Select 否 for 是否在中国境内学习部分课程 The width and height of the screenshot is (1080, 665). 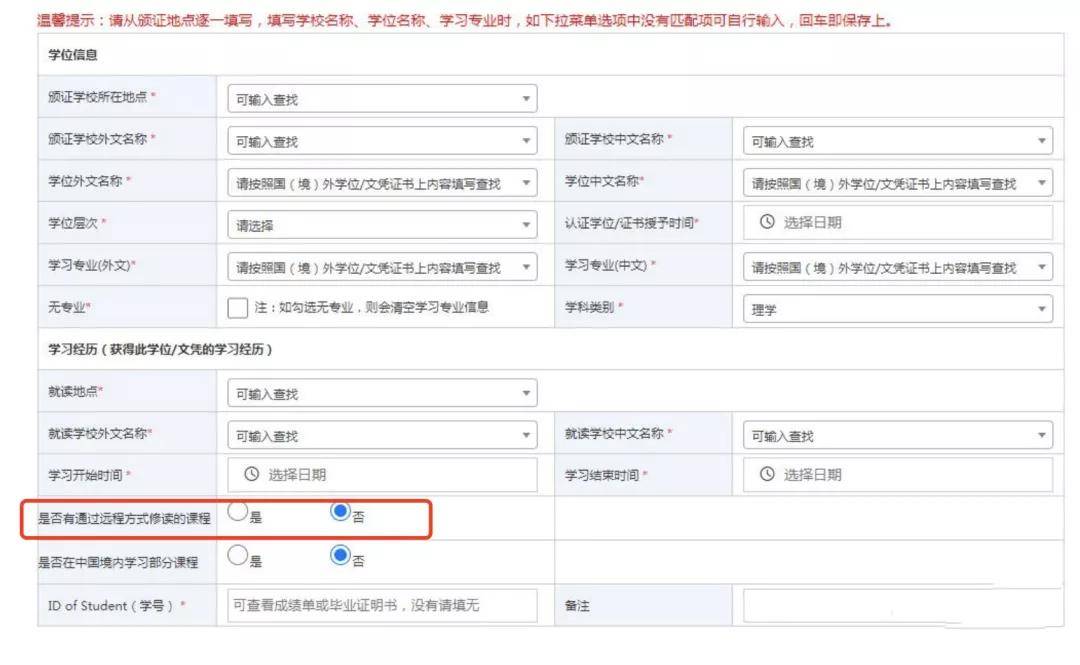point(340,555)
